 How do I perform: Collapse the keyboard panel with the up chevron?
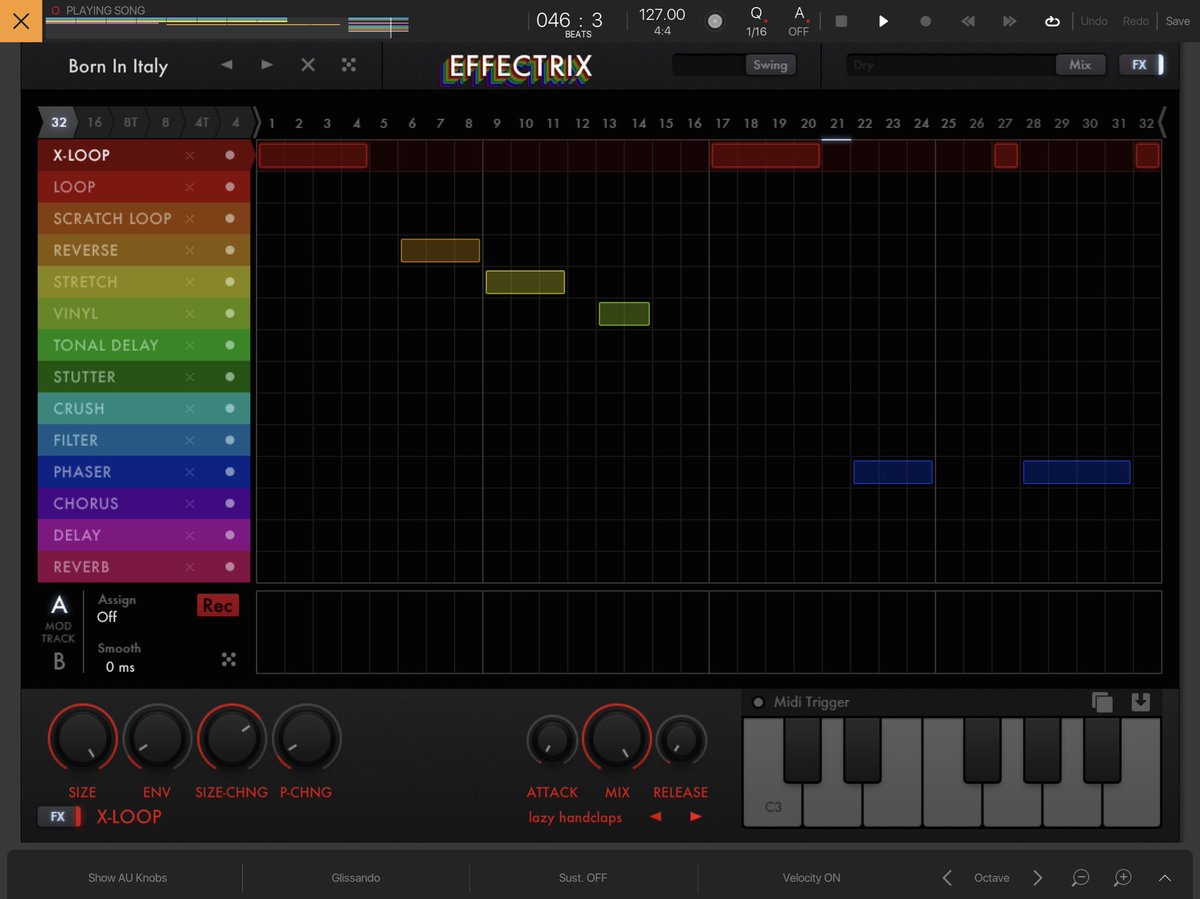(1165, 877)
